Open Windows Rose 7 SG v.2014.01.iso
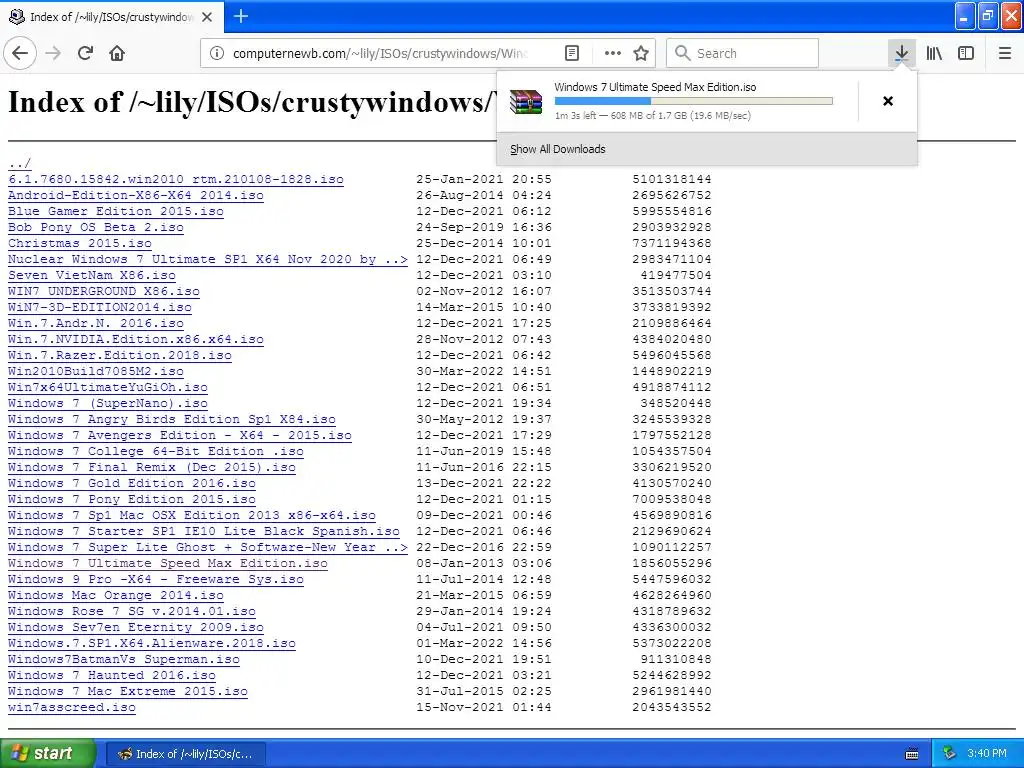1024x768 pixels. pos(132,611)
